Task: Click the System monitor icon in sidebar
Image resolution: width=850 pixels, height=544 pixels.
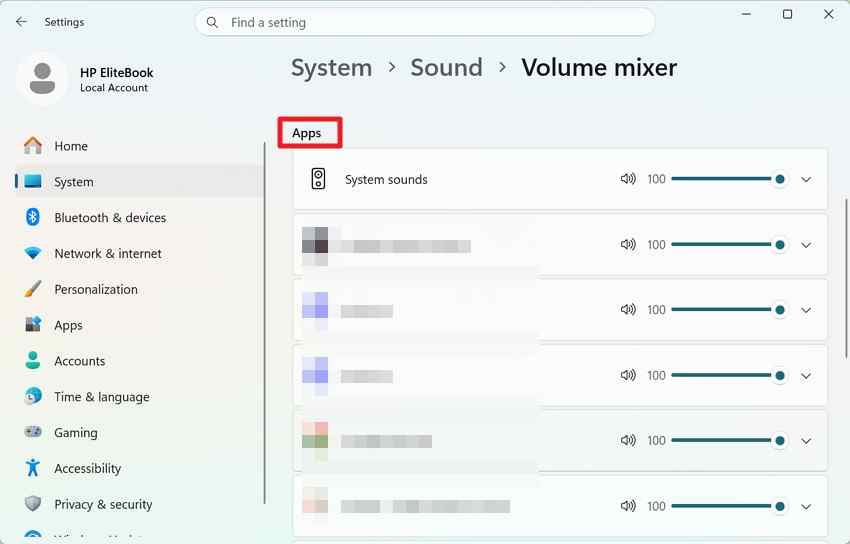Action: (x=33, y=182)
